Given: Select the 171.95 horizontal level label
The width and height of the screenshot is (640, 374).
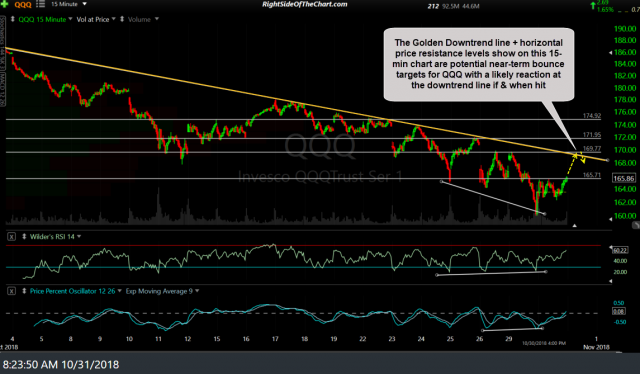Looking at the screenshot, I should pyautogui.click(x=592, y=134).
